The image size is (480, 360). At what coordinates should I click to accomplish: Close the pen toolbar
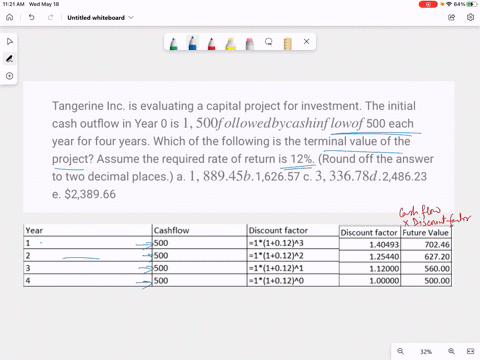307,42
